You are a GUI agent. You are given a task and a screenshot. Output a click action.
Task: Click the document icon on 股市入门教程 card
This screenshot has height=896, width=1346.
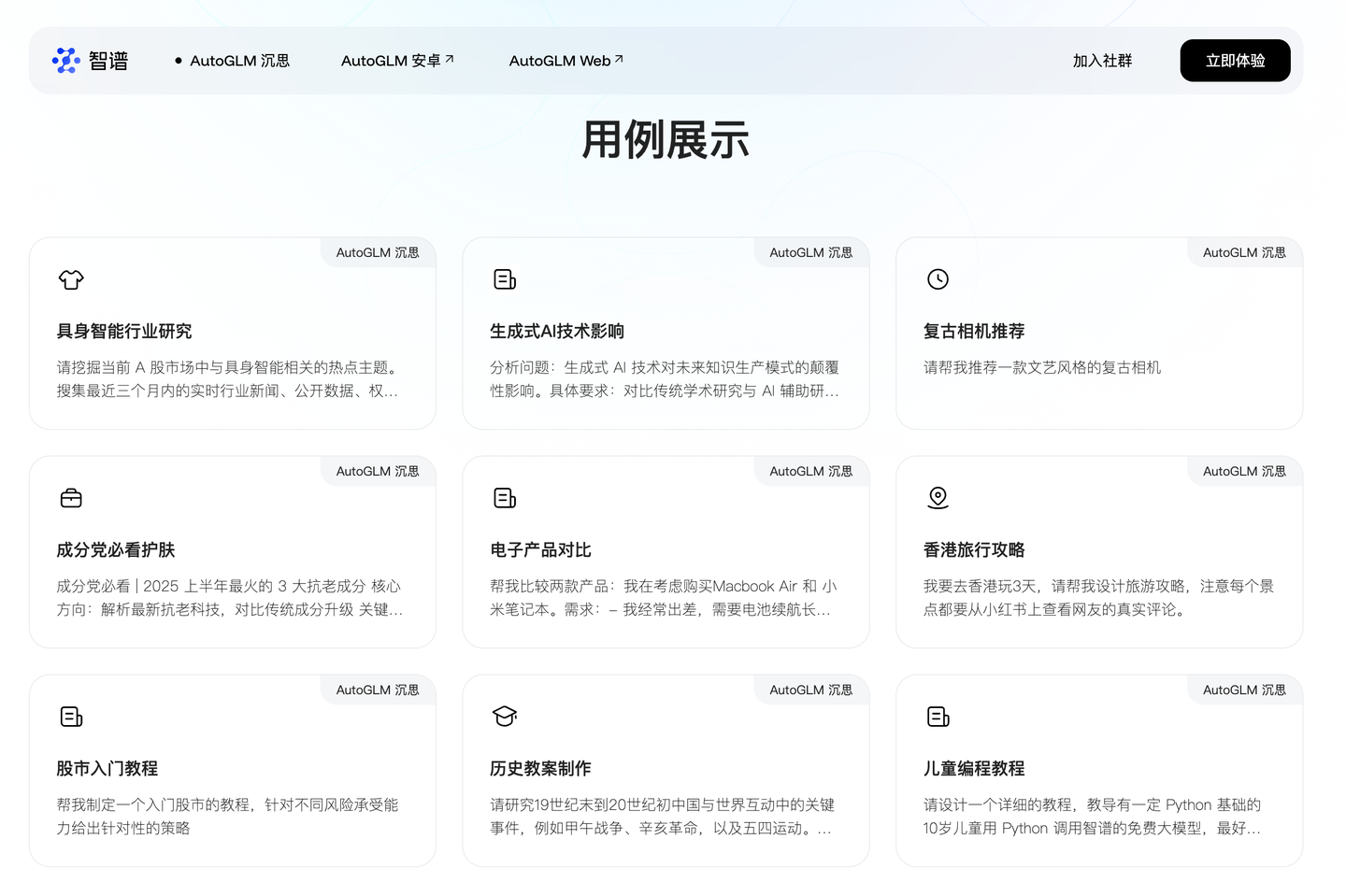coord(70,716)
